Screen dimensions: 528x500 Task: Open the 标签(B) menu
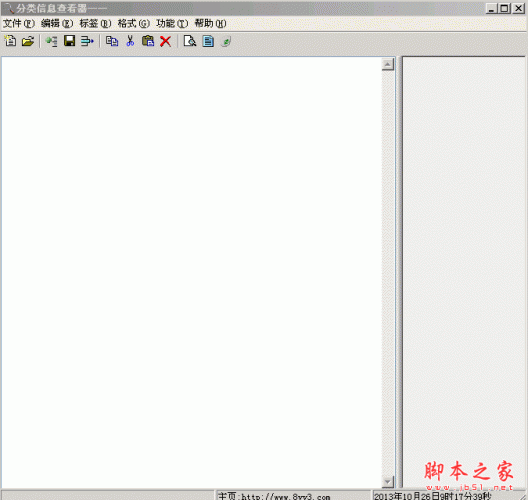[95, 23]
